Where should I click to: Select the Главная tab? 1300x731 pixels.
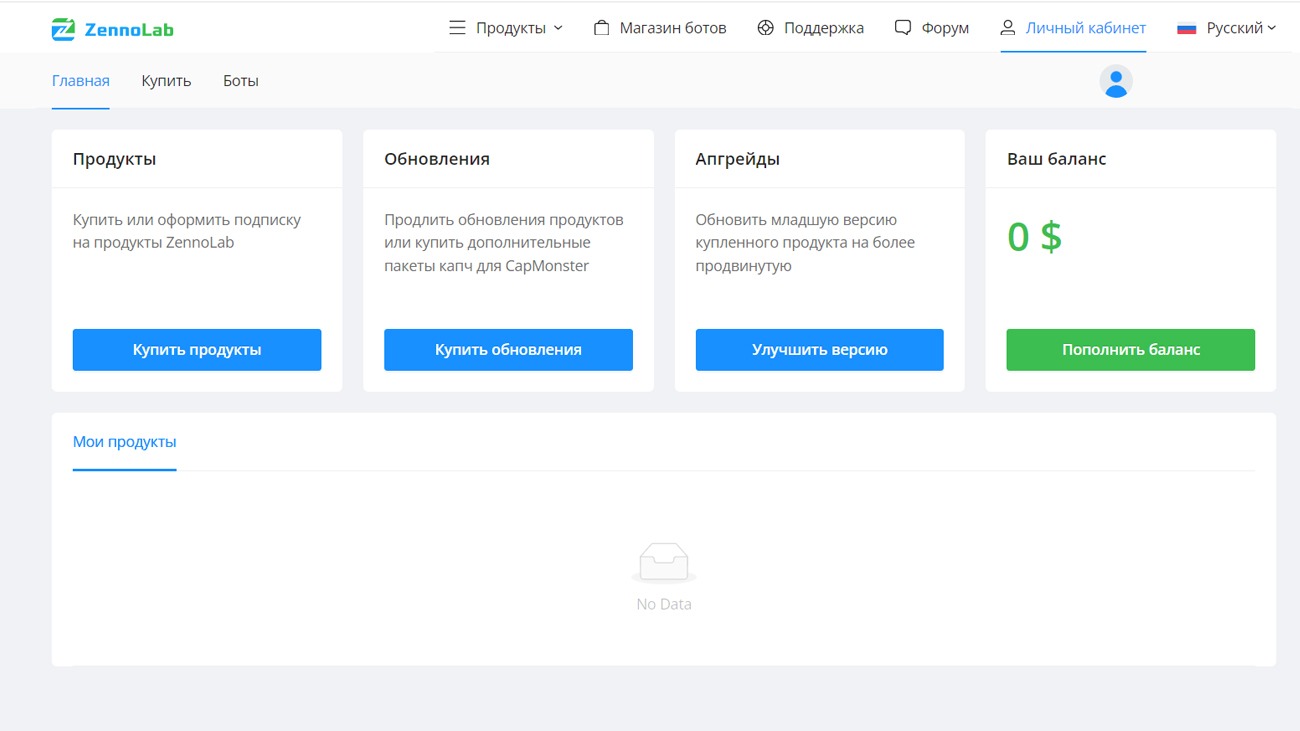coord(81,81)
